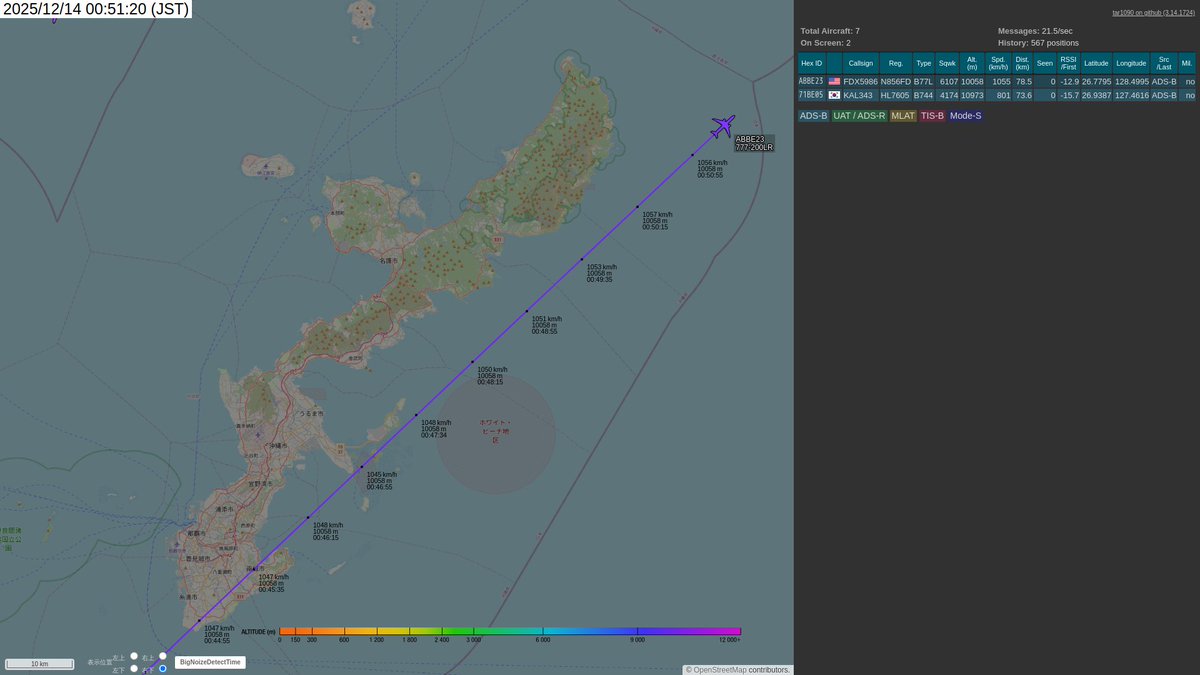The width and height of the screenshot is (1200, 675).
Task: Sort table by Latitude column header
Action: (x=1097, y=63)
